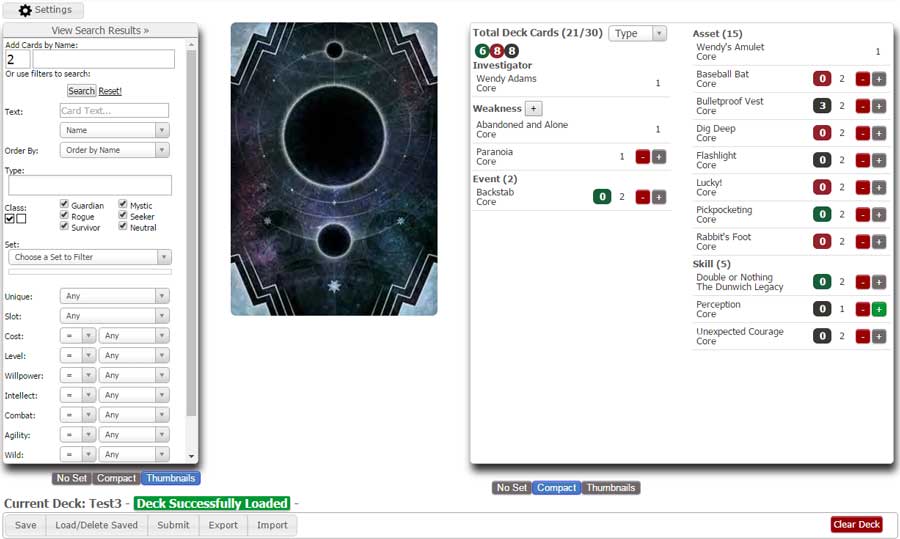
Task: Click the checked select-all class box
Action: (10, 219)
